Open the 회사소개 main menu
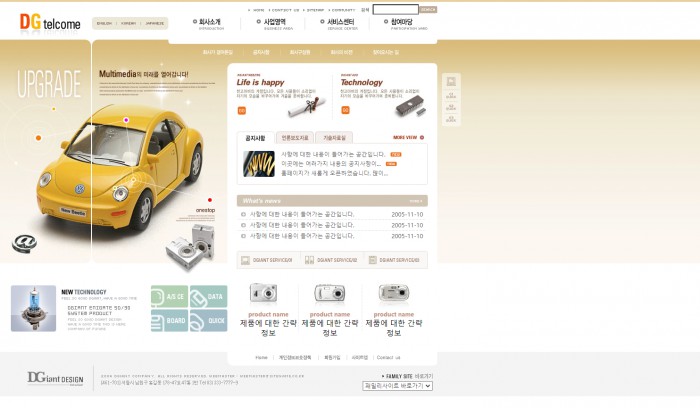 (209, 22)
